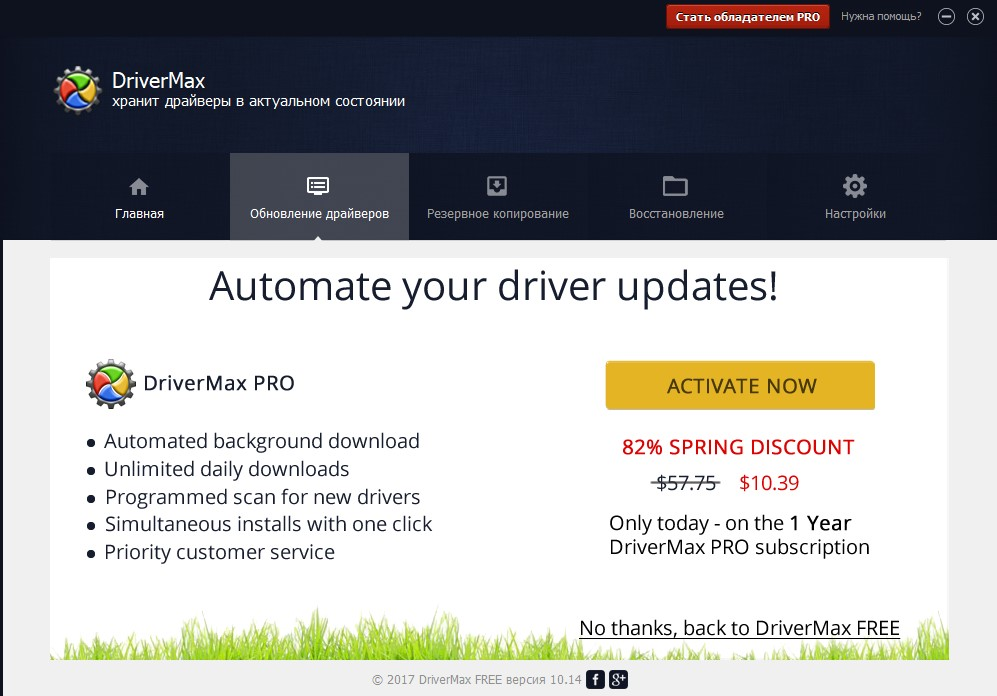997x696 pixels.
Task: Open the Facebook icon in footer
Action: tap(595, 679)
